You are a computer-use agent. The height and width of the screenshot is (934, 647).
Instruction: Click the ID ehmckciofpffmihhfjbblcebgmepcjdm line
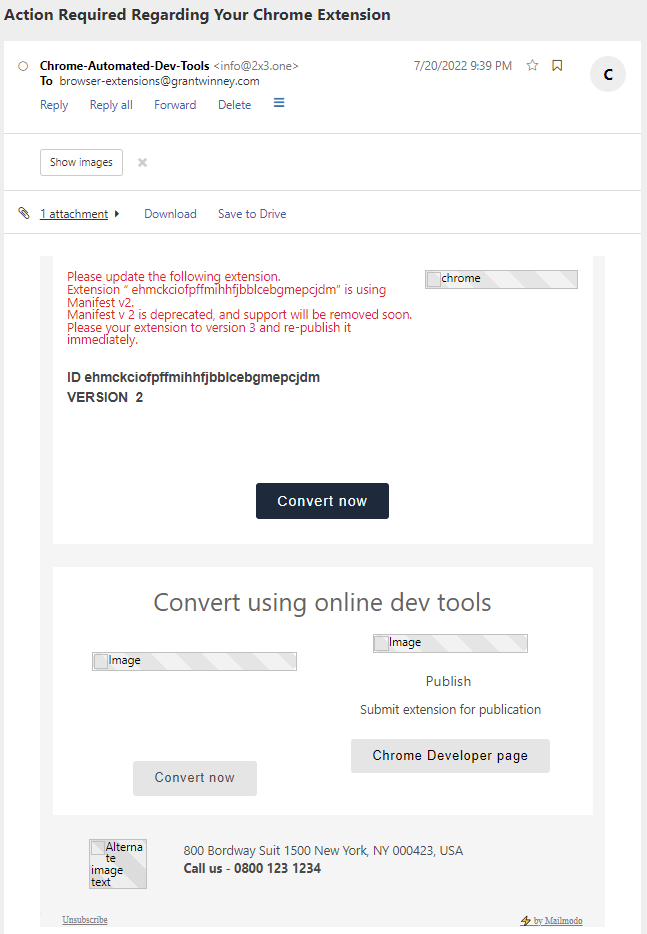194,377
